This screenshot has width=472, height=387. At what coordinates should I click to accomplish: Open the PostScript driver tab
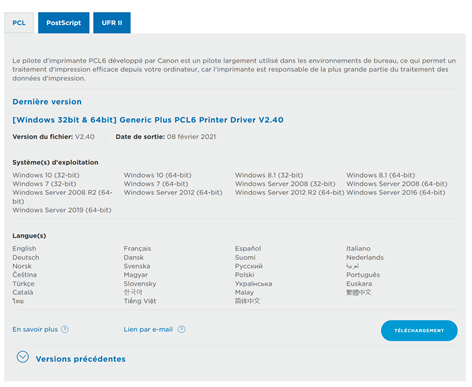pos(64,23)
